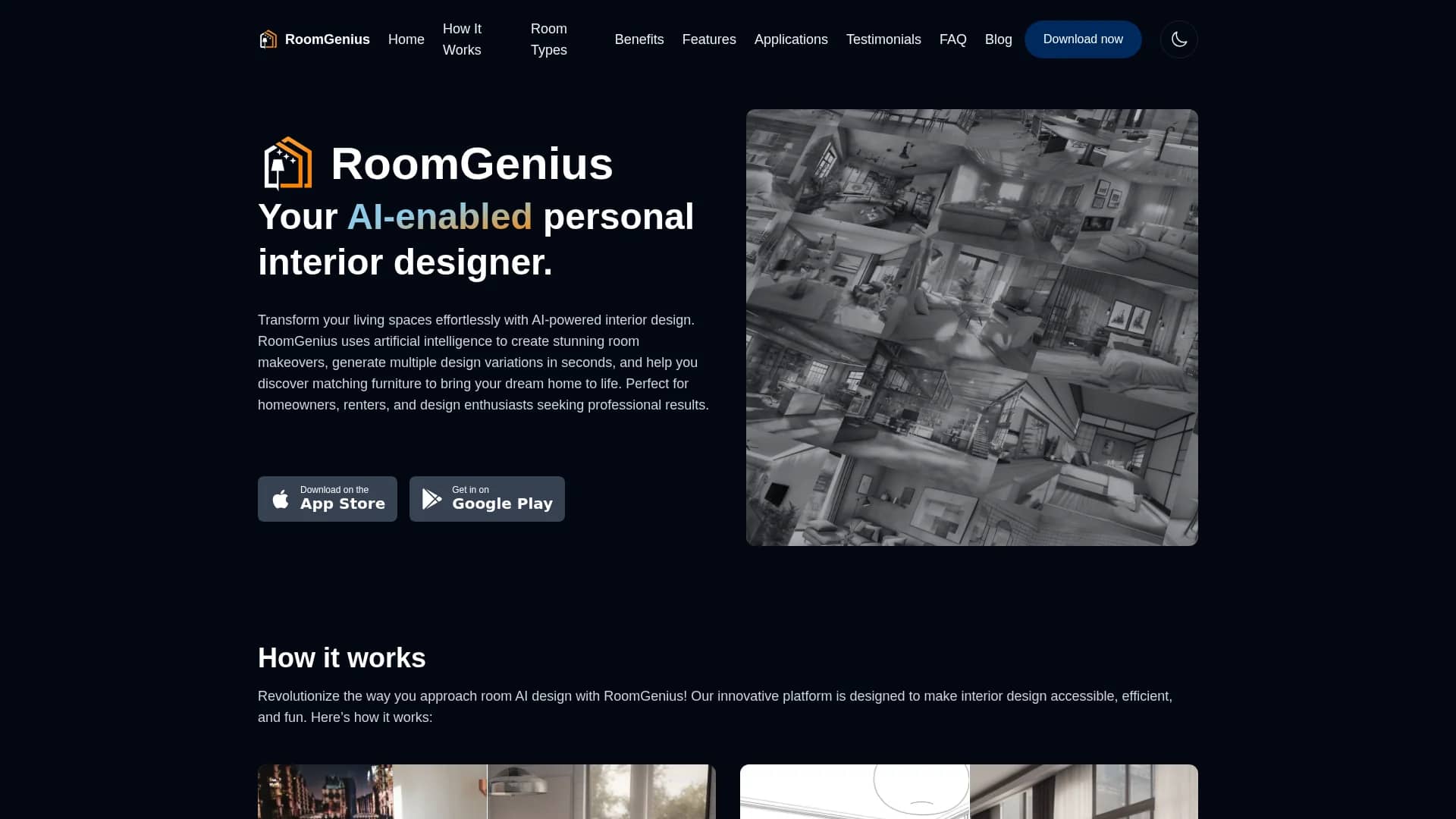Jump to Benefits in navigation
This screenshot has width=1456, height=819.
tap(639, 39)
